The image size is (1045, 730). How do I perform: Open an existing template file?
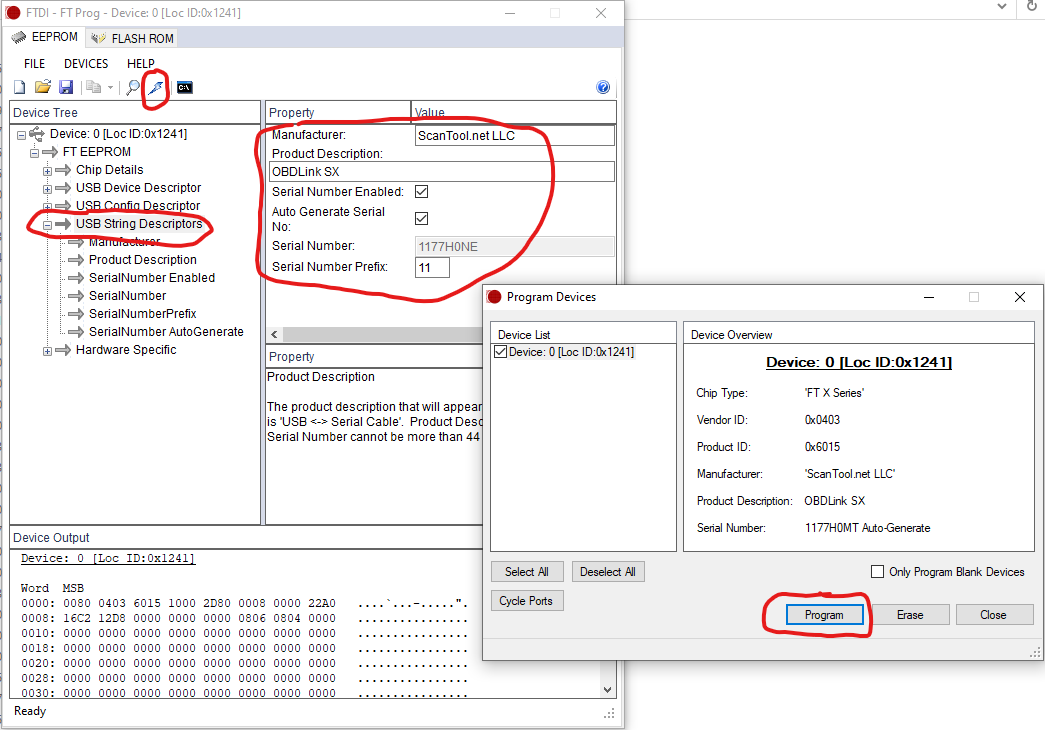click(42, 87)
